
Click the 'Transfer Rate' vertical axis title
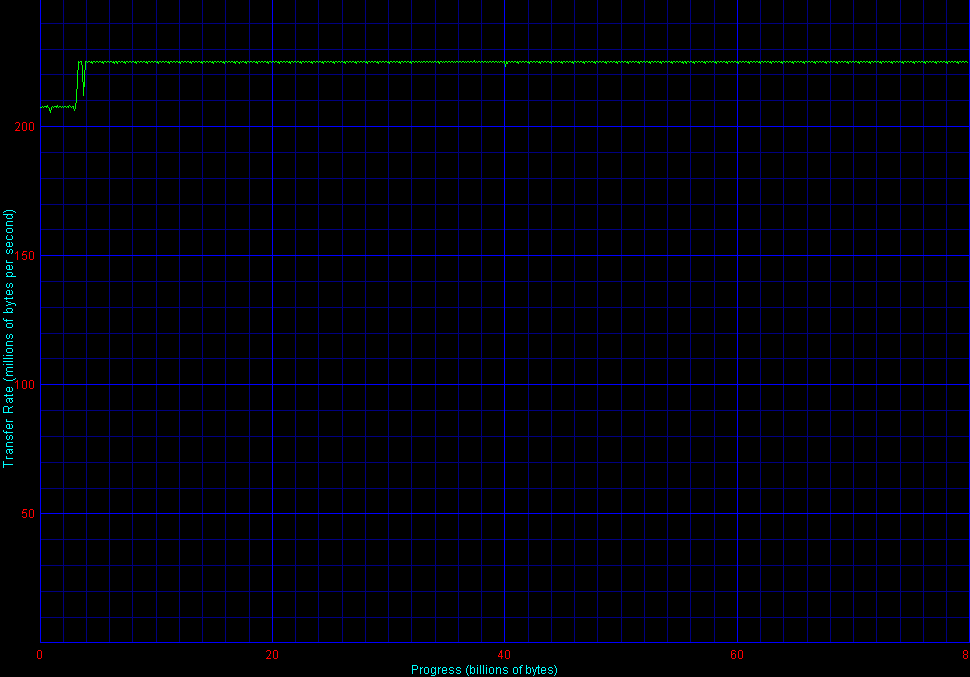click(9, 338)
